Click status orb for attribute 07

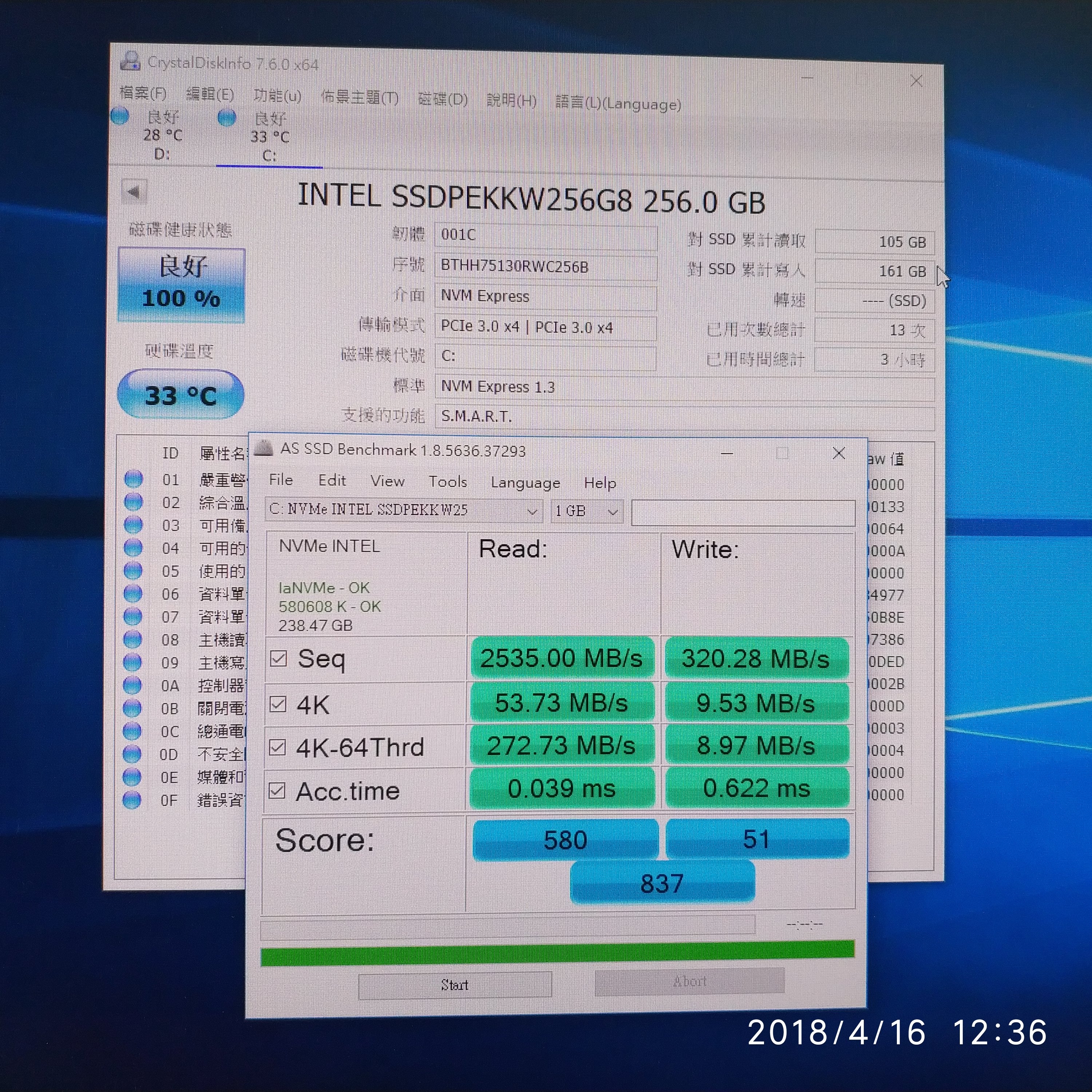click(133, 616)
